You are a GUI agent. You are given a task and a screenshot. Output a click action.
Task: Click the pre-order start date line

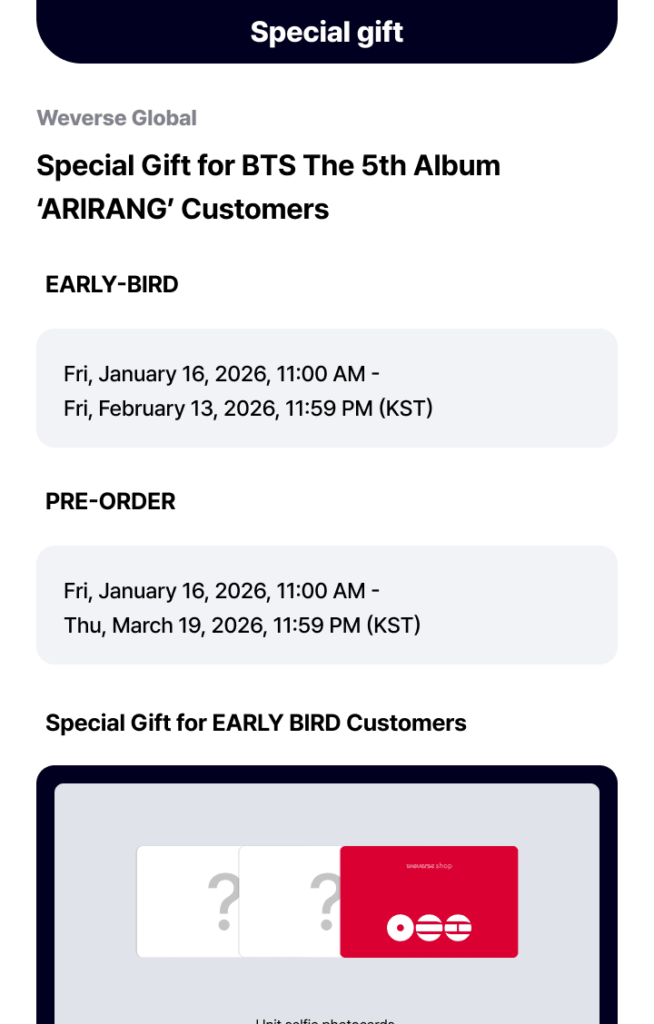(x=222, y=591)
